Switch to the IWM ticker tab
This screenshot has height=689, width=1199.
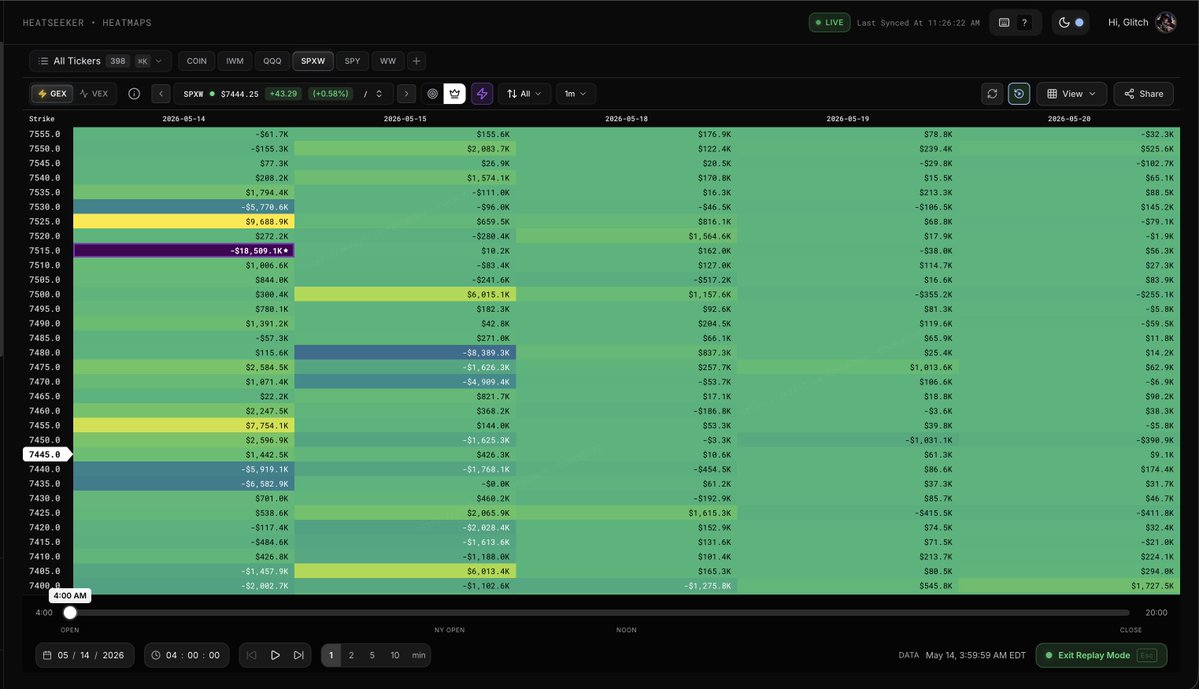click(235, 61)
